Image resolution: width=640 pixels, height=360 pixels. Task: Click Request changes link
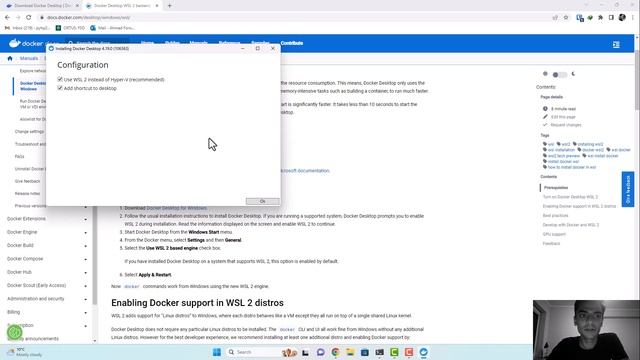[x=566, y=125]
